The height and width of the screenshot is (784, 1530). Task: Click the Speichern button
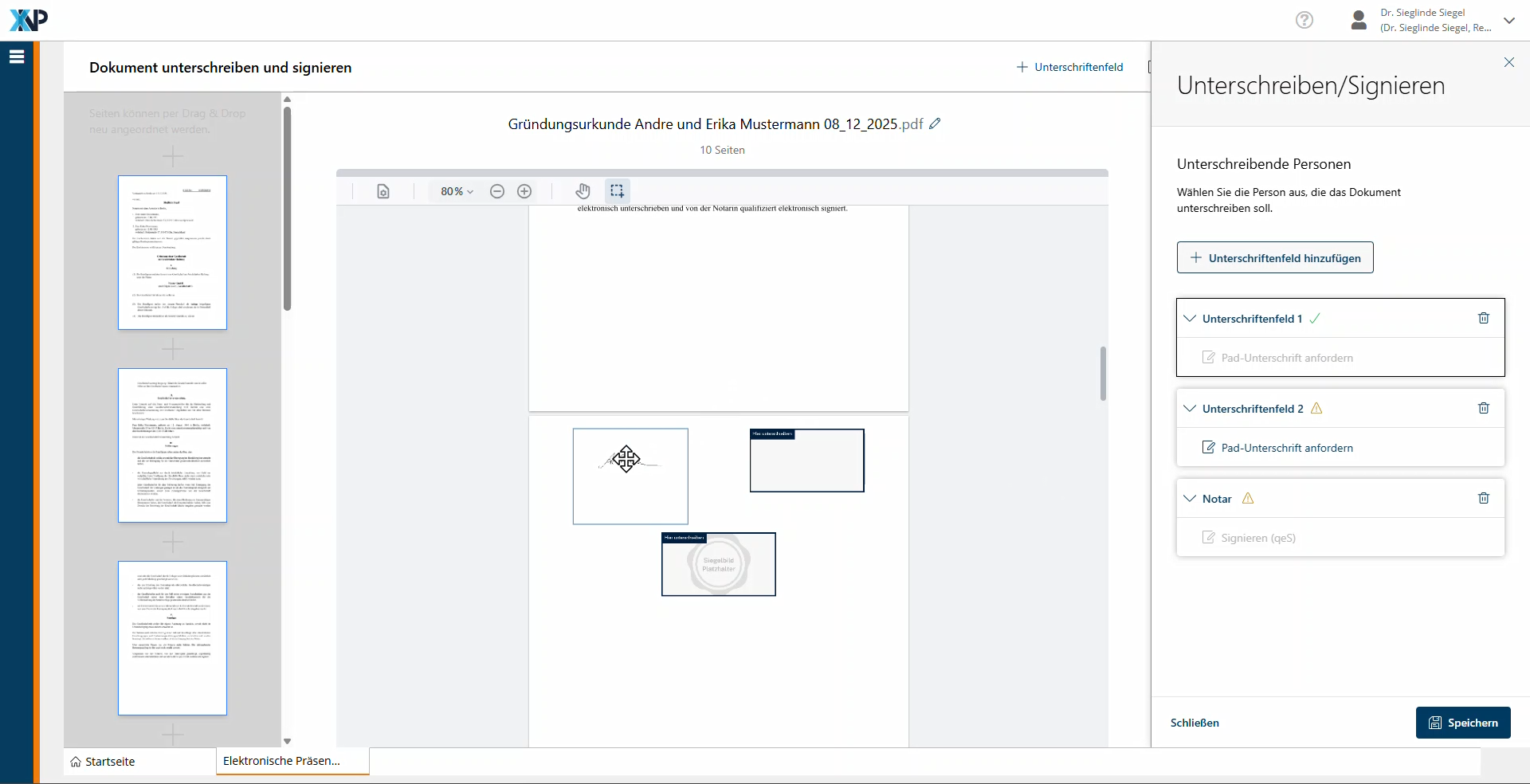click(1462, 723)
